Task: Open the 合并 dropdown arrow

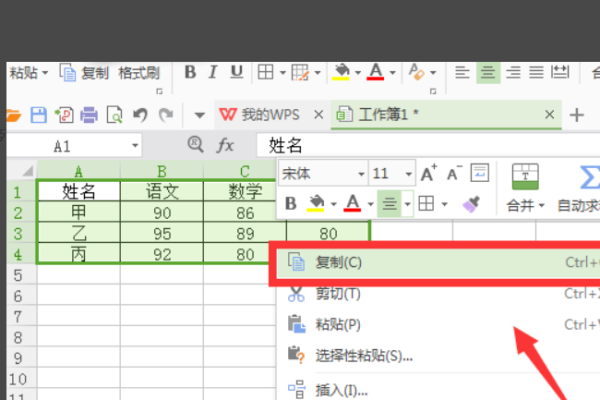Action: pyautogui.click(x=541, y=206)
